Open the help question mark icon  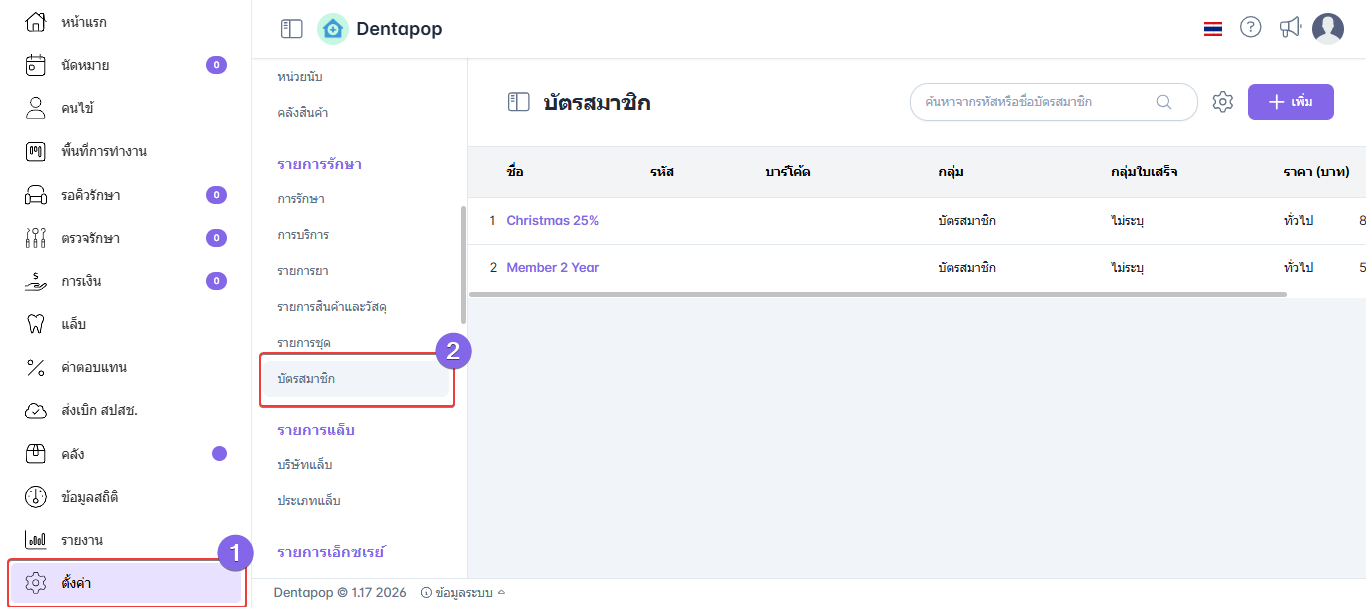point(1251,28)
